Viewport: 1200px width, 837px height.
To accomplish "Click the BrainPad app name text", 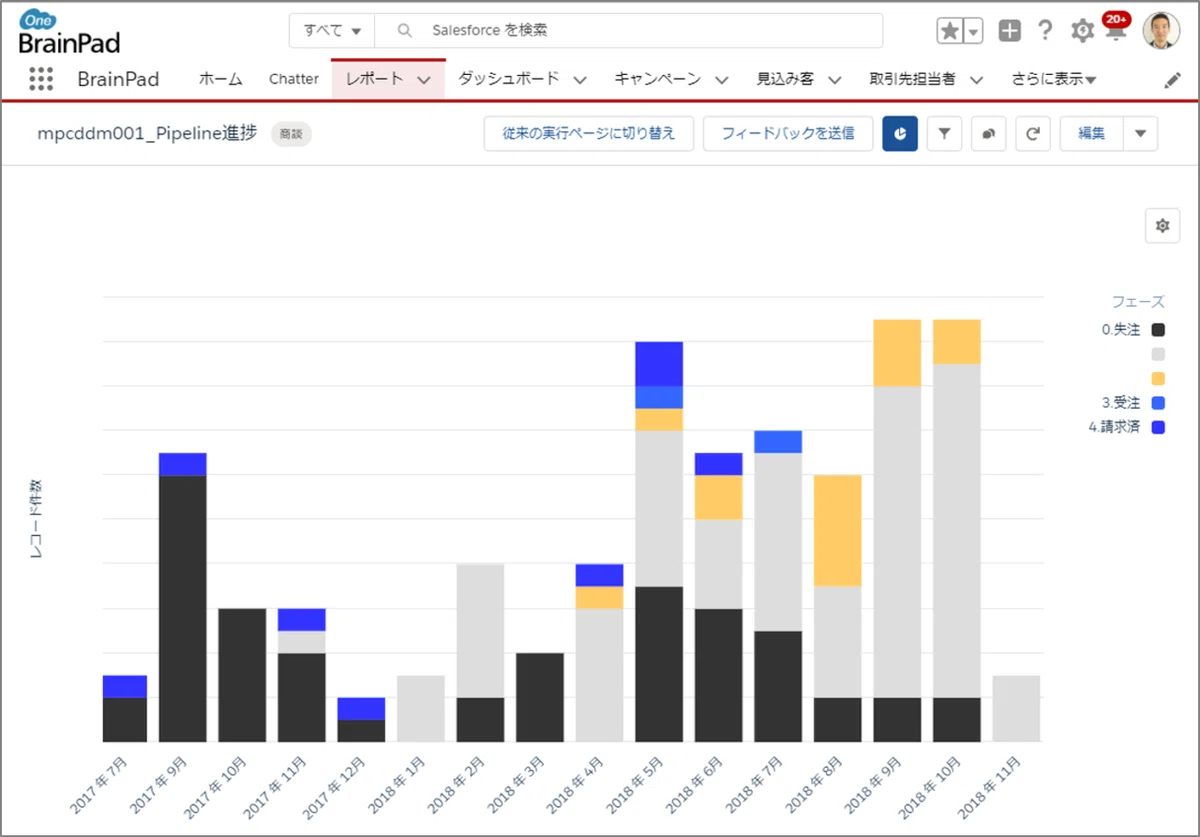I will (118, 79).
